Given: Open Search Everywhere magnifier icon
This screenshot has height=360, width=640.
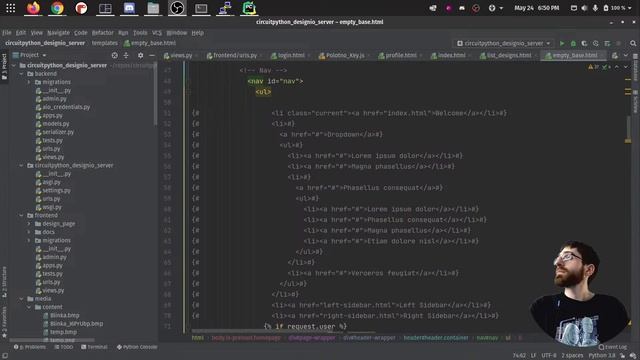Looking at the screenshot, I should point(633,43).
